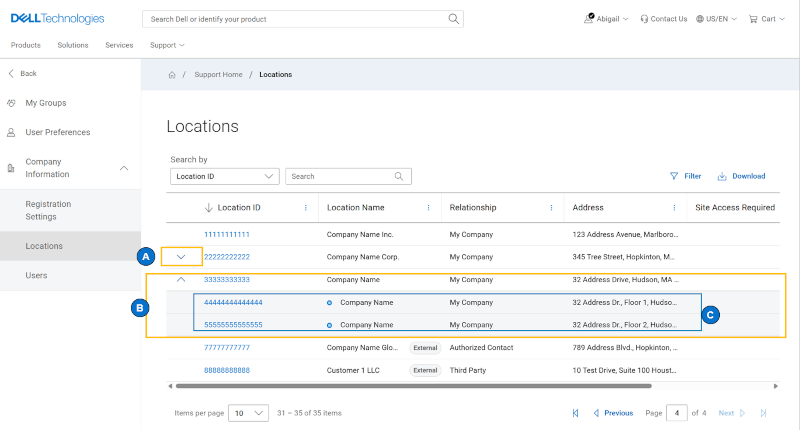Open the Items per page dropdown

pyautogui.click(x=248, y=413)
